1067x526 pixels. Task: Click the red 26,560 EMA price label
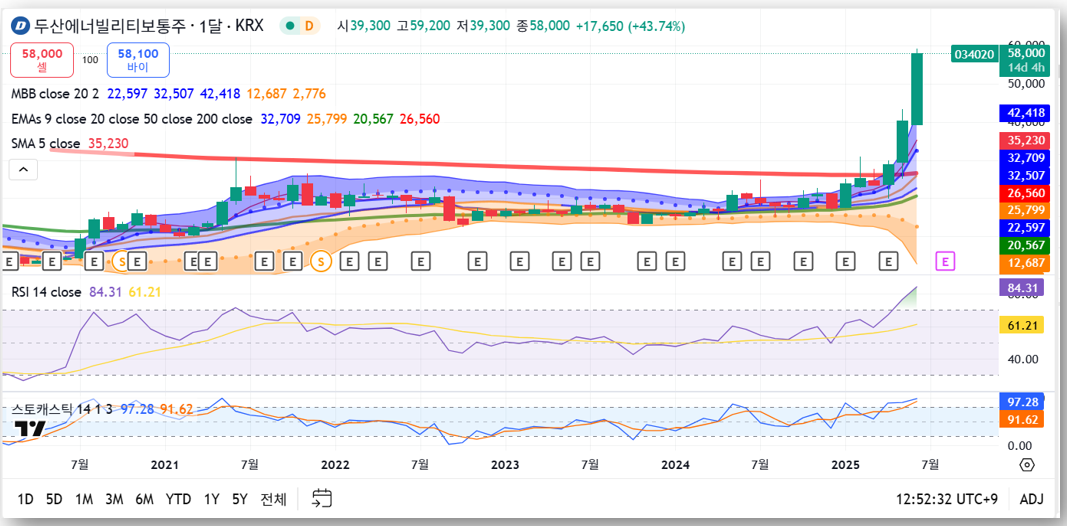coord(1023,193)
